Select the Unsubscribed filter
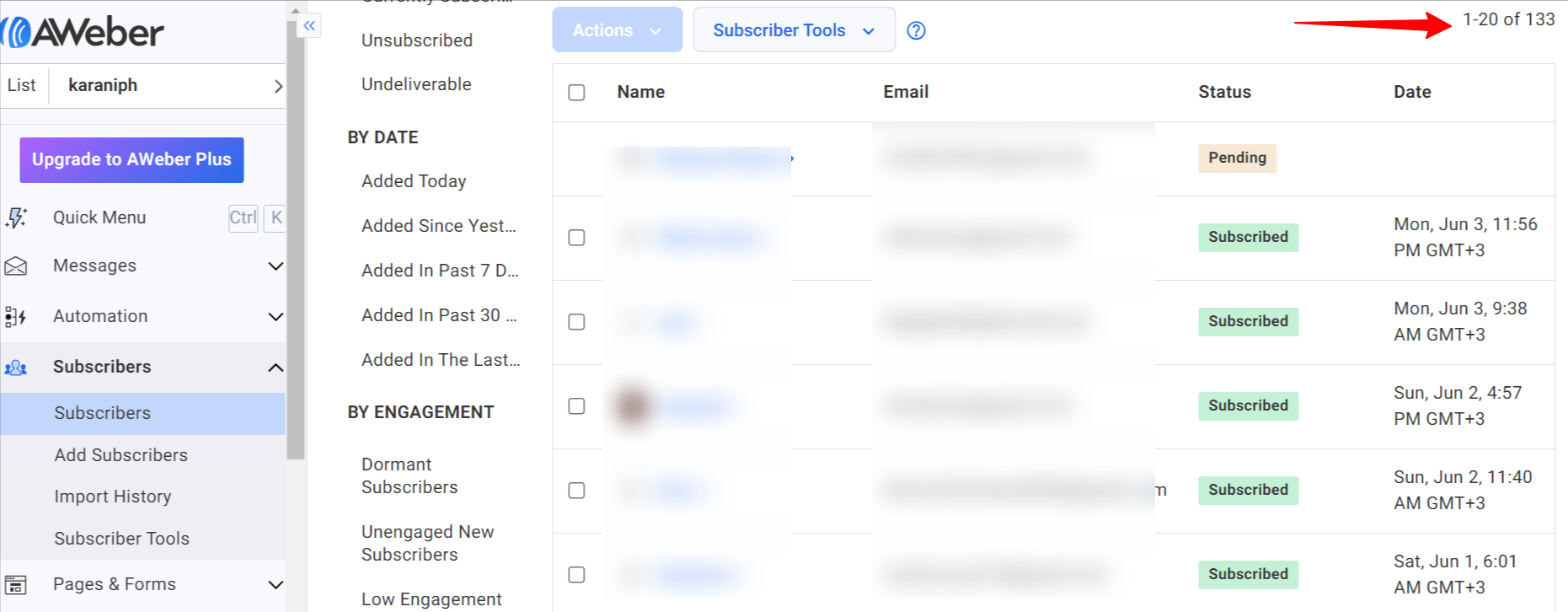 (x=417, y=40)
